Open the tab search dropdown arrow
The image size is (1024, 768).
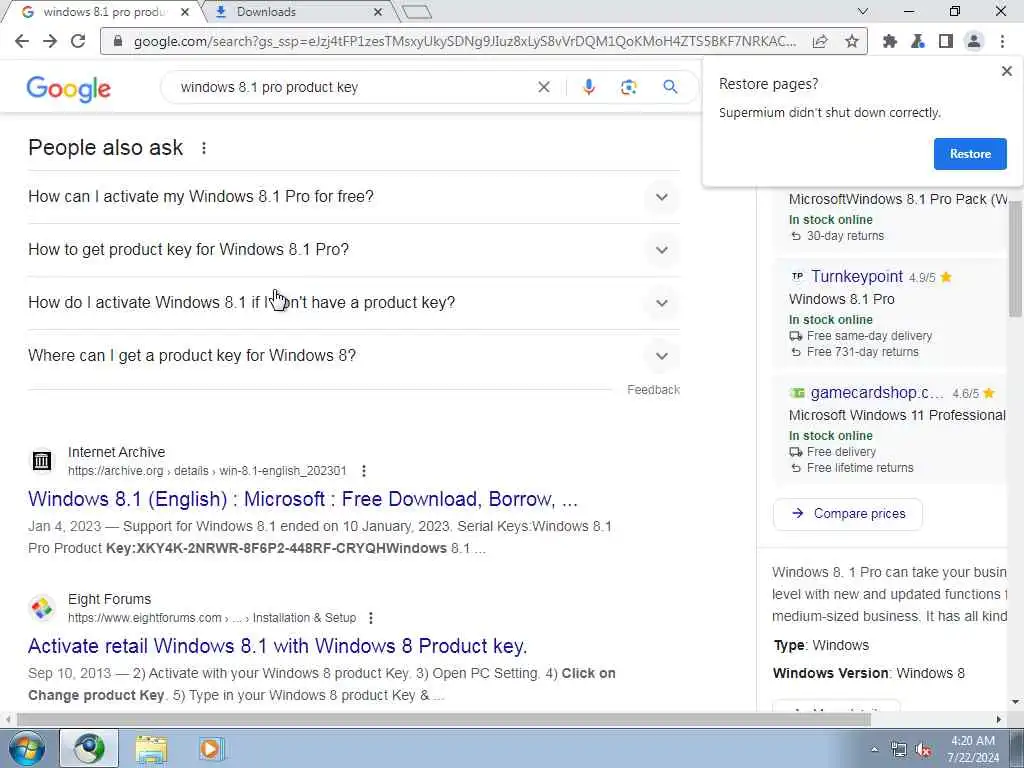click(x=863, y=12)
